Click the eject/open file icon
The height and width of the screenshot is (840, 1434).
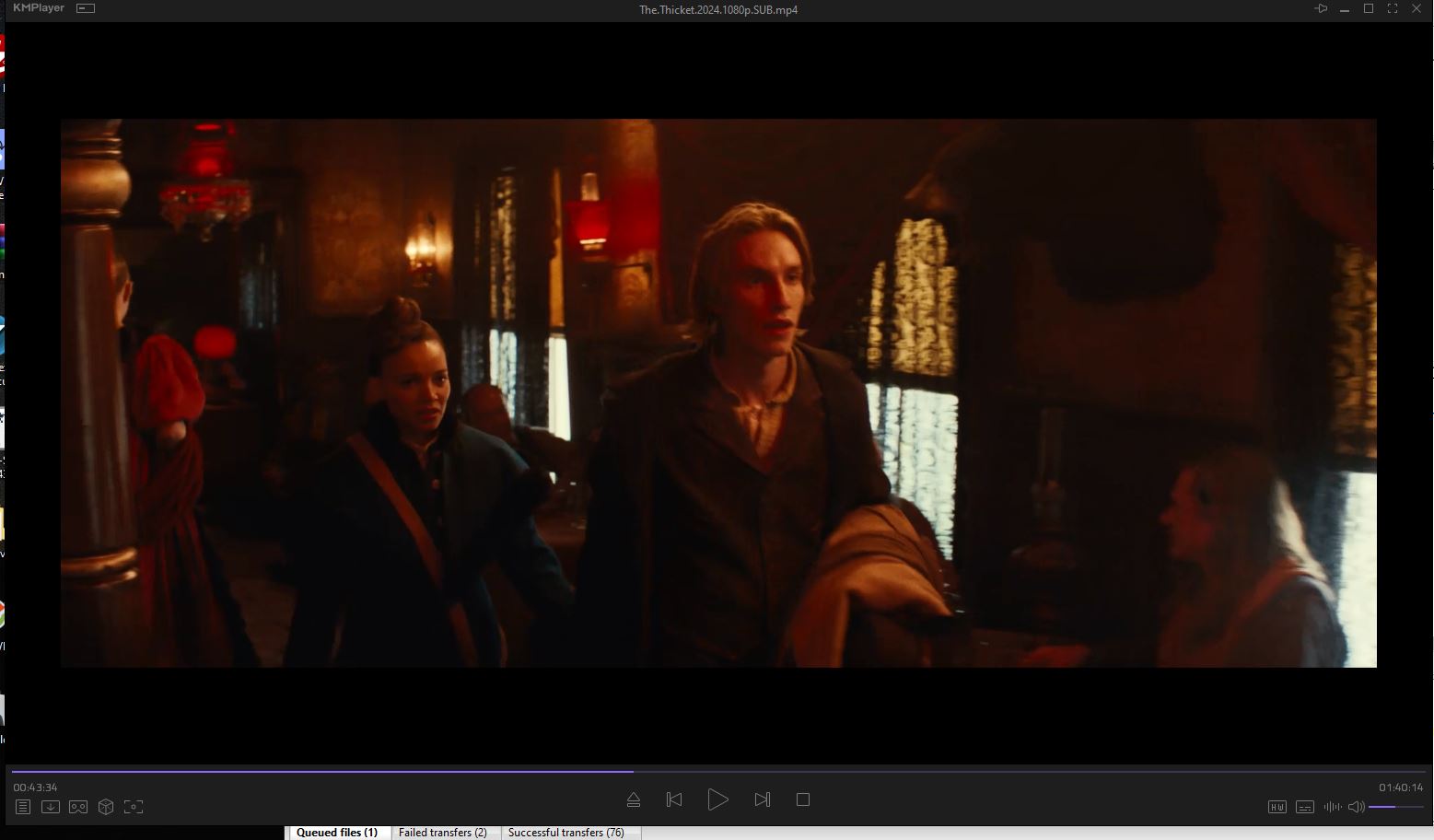[x=634, y=800]
